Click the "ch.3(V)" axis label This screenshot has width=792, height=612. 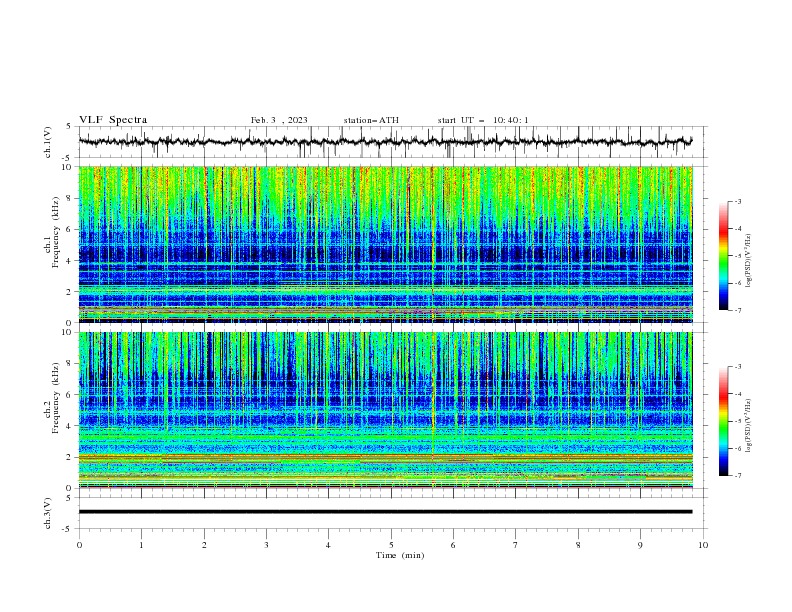pos(48,513)
